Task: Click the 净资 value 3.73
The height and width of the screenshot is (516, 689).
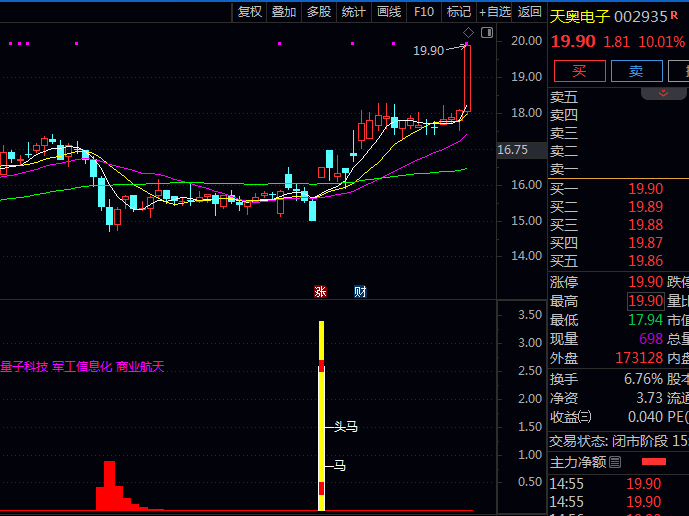Action: click(x=650, y=398)
